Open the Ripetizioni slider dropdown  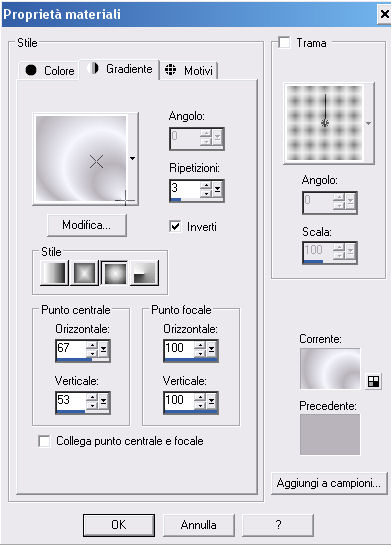pos(217,189)
